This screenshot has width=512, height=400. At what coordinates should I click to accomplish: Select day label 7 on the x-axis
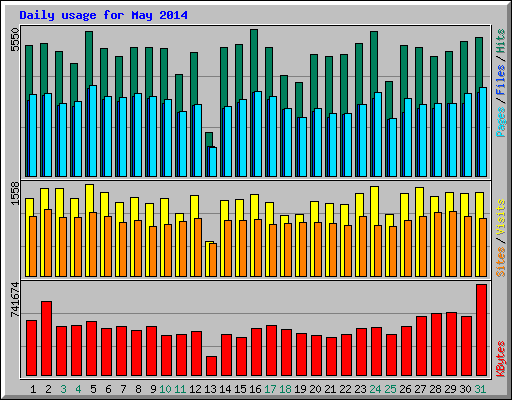point(123,389)
